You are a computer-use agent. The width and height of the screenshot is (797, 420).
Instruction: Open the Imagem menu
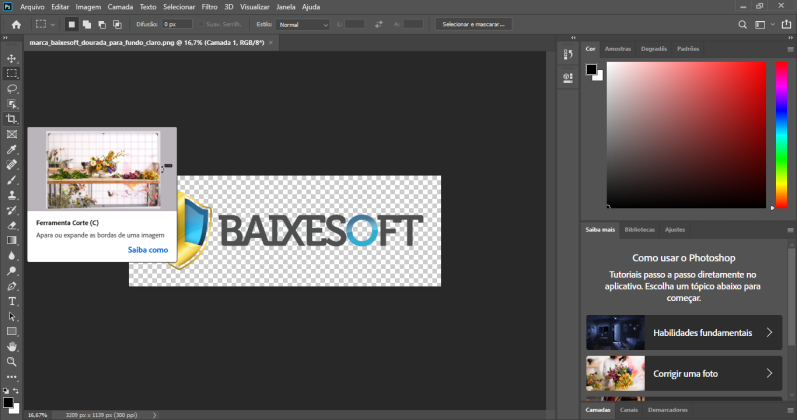(x=88, y=7)
